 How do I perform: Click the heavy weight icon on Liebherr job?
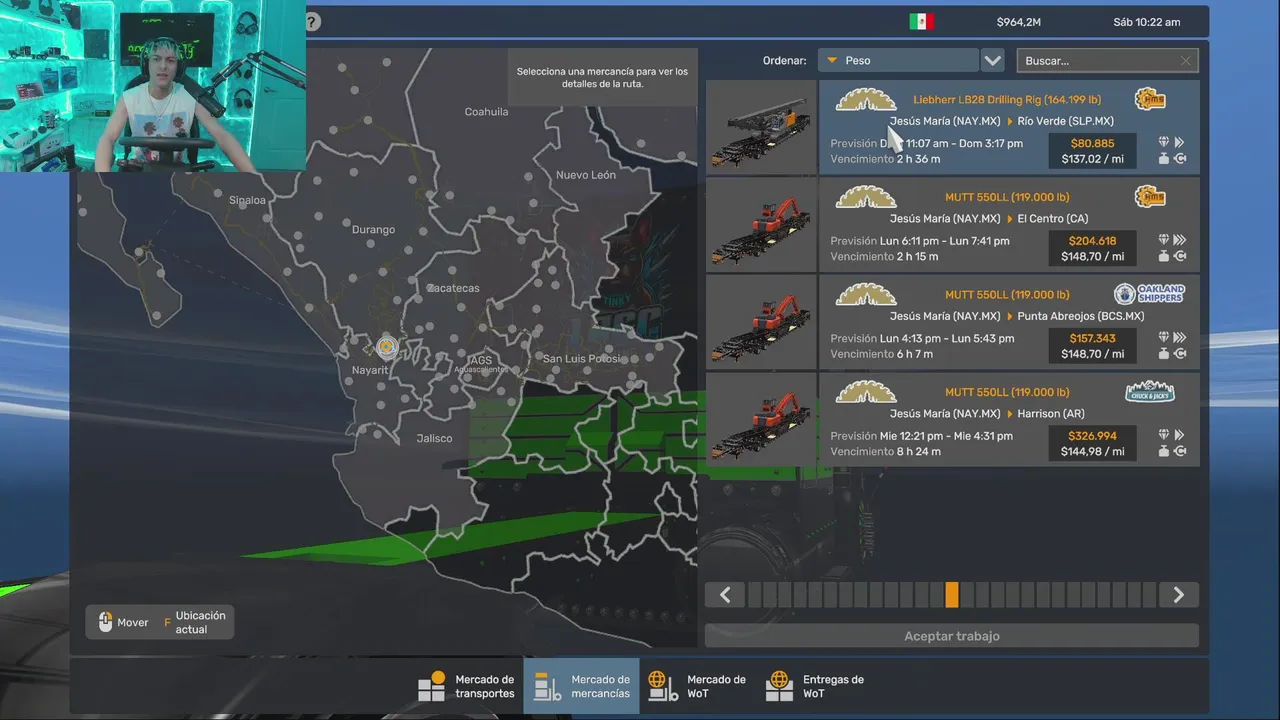coord(1164,158)
